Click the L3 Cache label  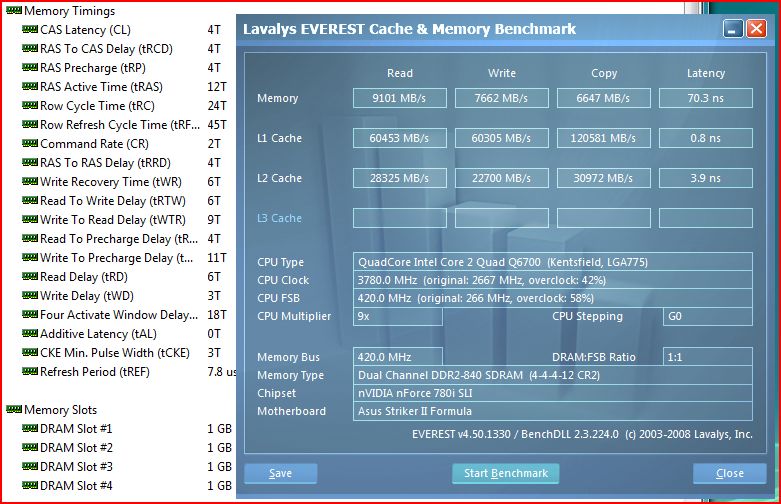279,218
